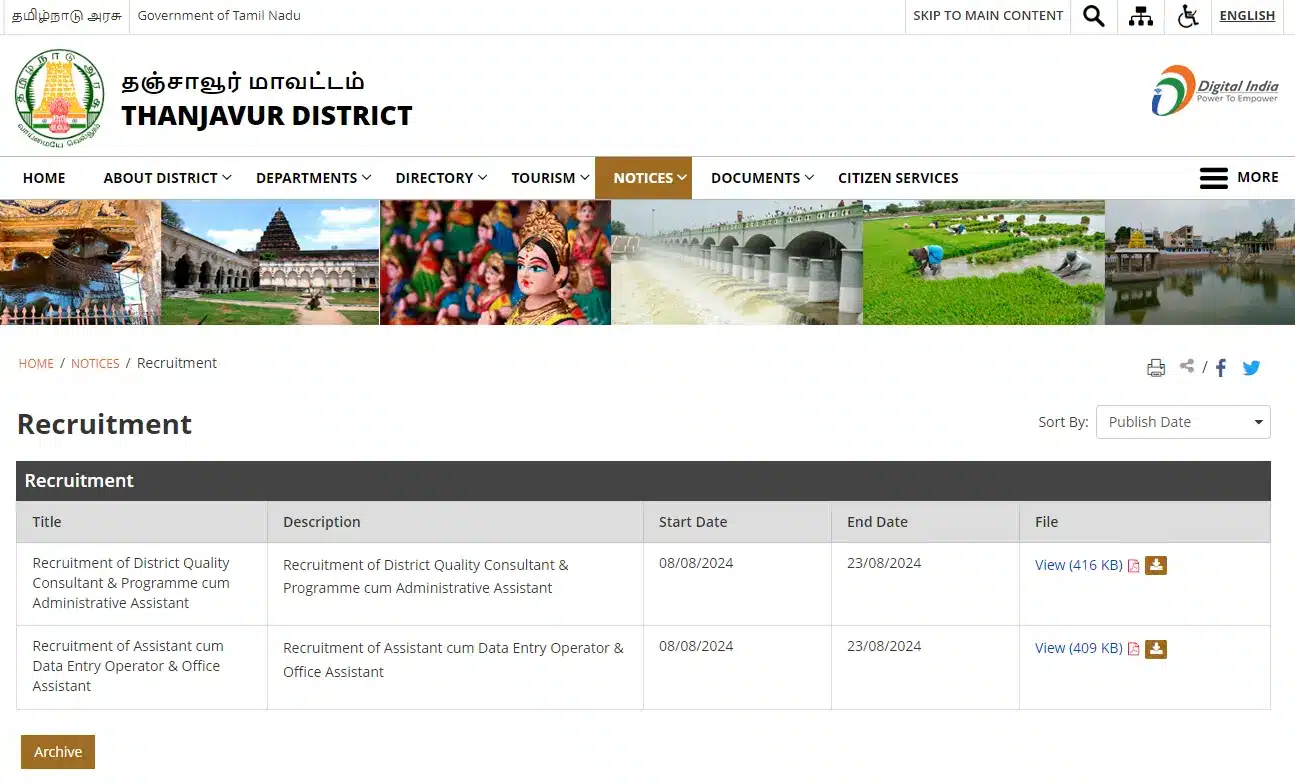Click the Tamil government text link
1295x784 pixels.
click(x=66, y=15)
